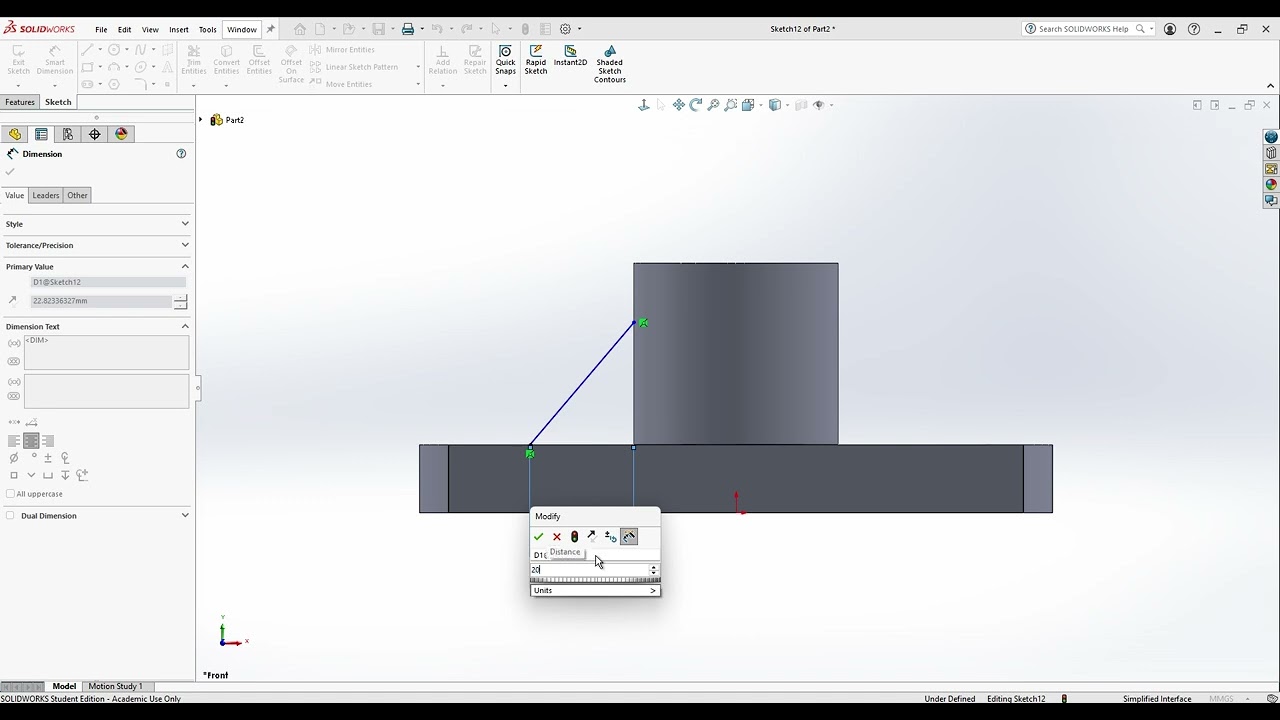Click the MMGS unit system in status bar
The height and width of the screenshot is (720, 1280).
click(x=1221, y=699)
